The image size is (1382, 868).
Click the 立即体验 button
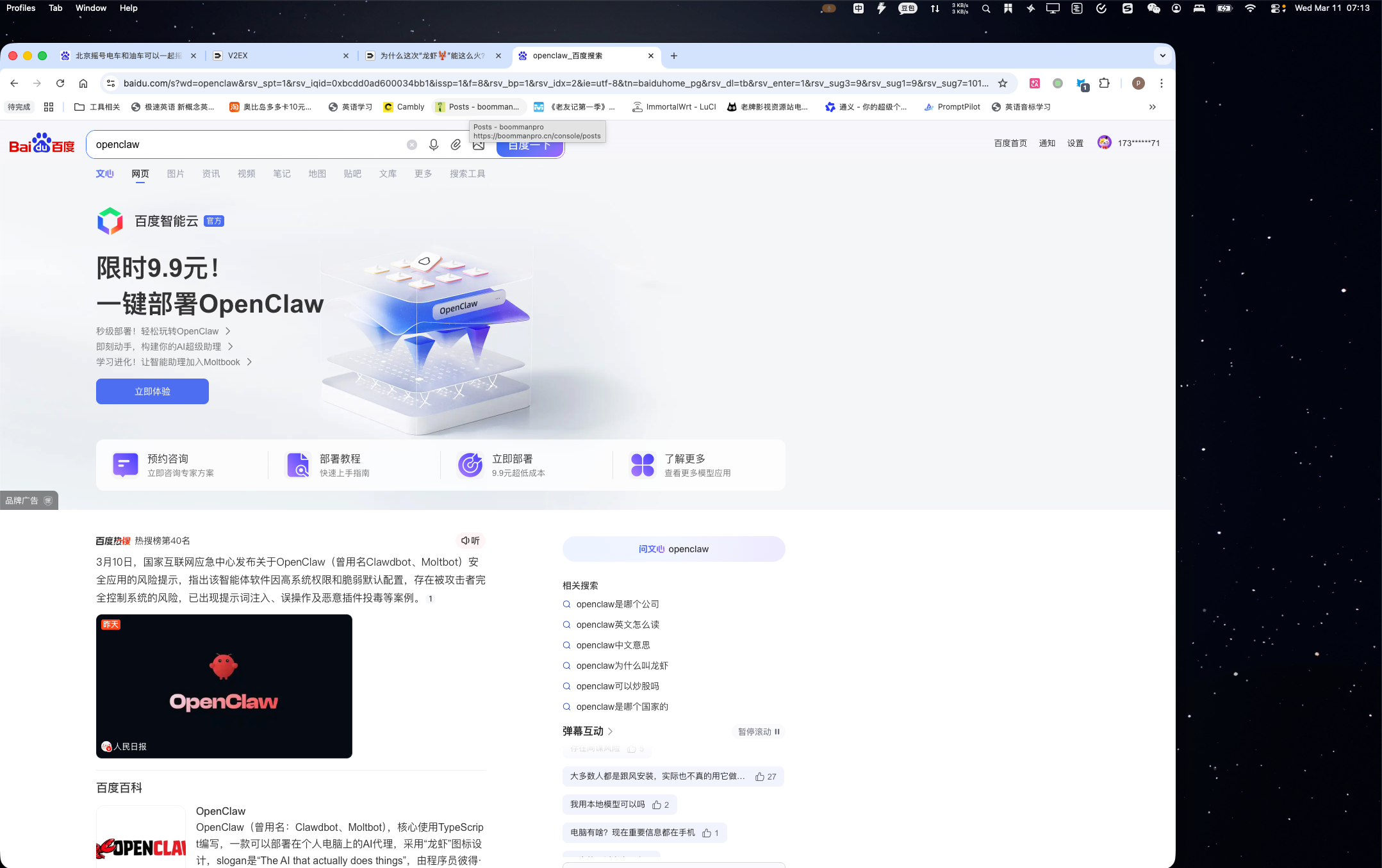tap(152, 391)
